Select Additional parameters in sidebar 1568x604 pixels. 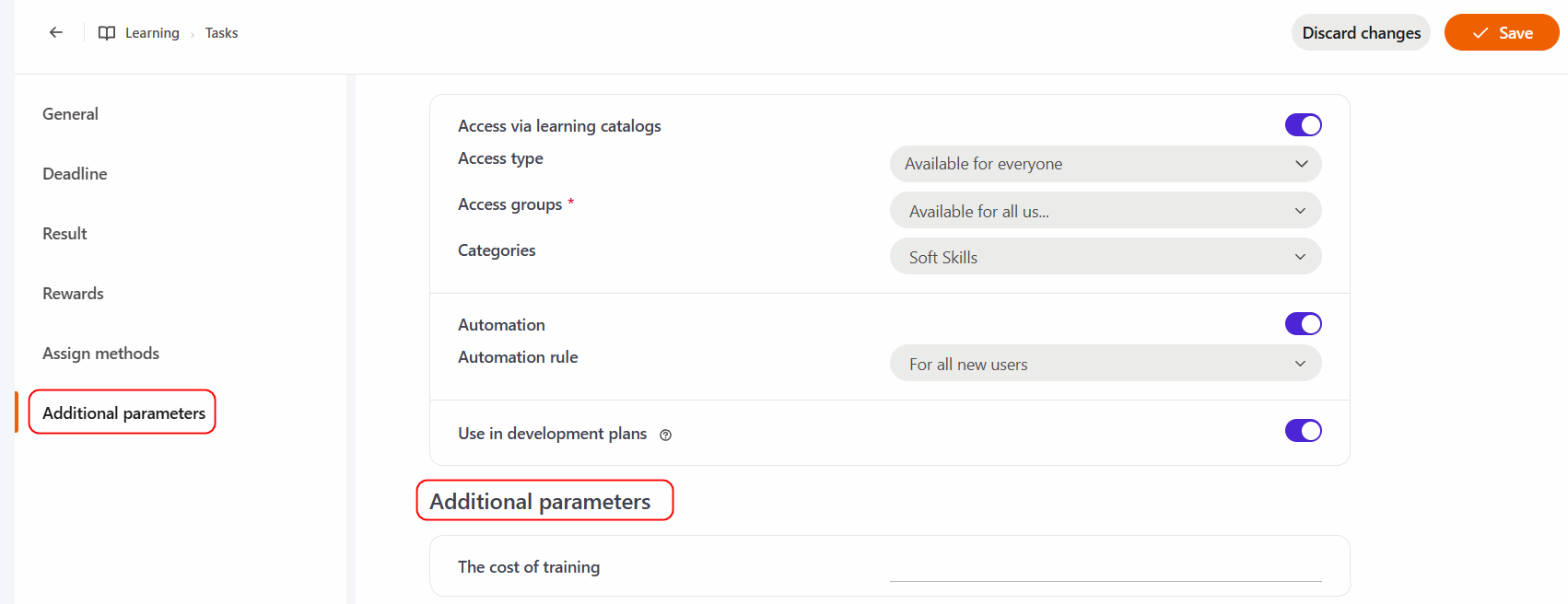click(x=123, y=413)
